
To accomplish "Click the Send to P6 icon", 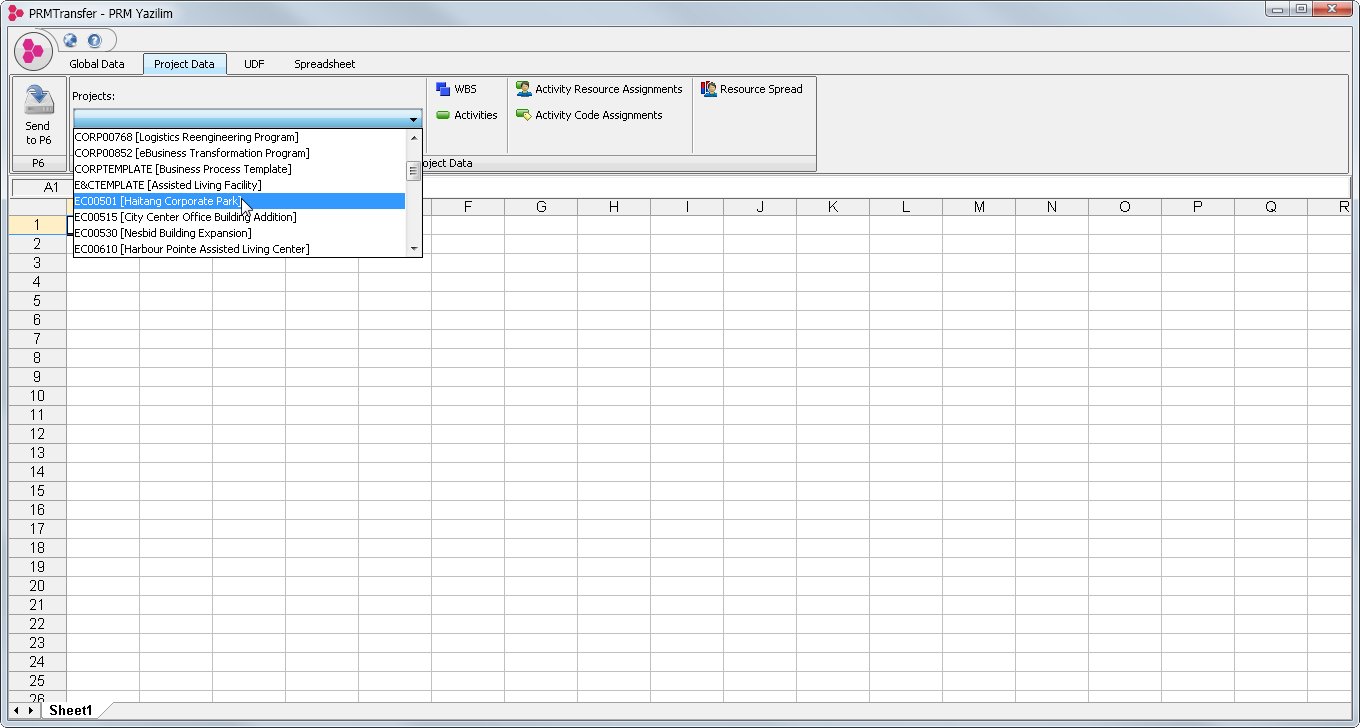I will click(38, 101).
